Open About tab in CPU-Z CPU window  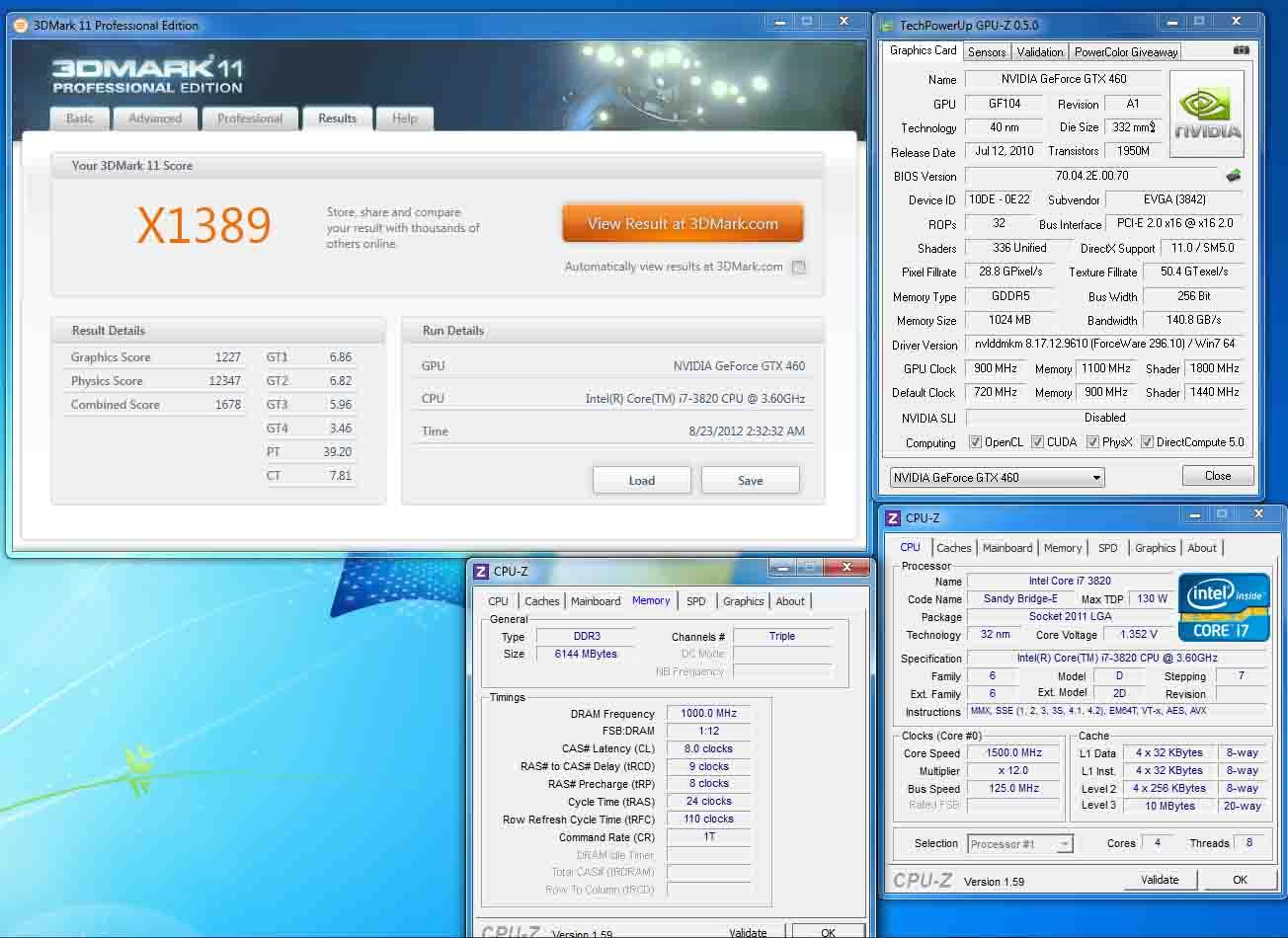pyautogui.click(x=1202, y=548)
